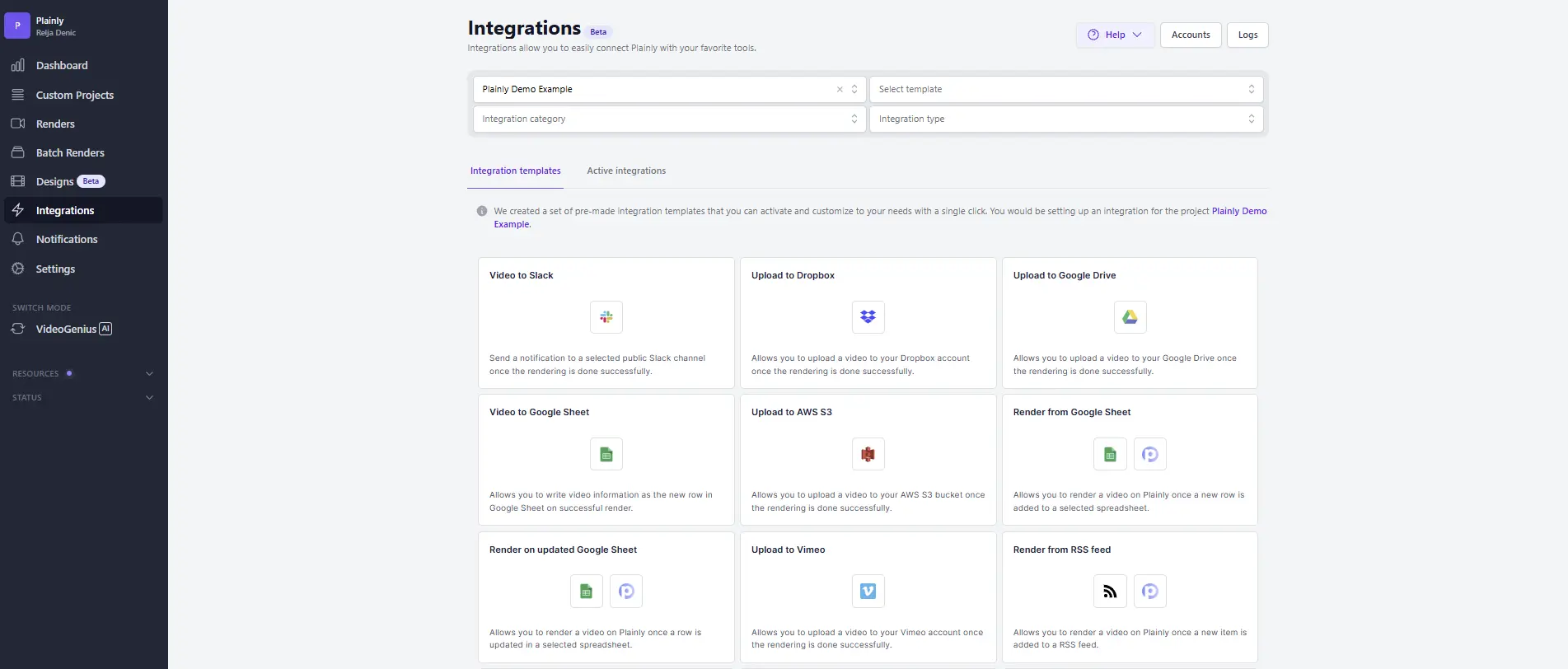
Task: Expand the Status sidebar section
Action: pyautogui.click(x=82, y=397)
